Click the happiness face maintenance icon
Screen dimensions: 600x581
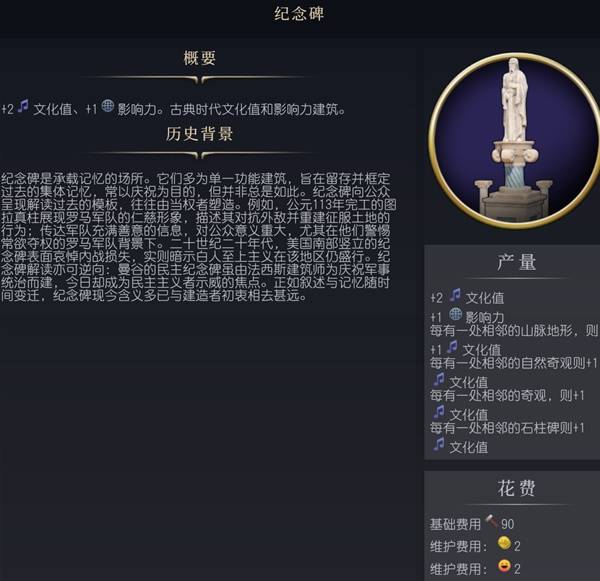[x=504, y=566]
